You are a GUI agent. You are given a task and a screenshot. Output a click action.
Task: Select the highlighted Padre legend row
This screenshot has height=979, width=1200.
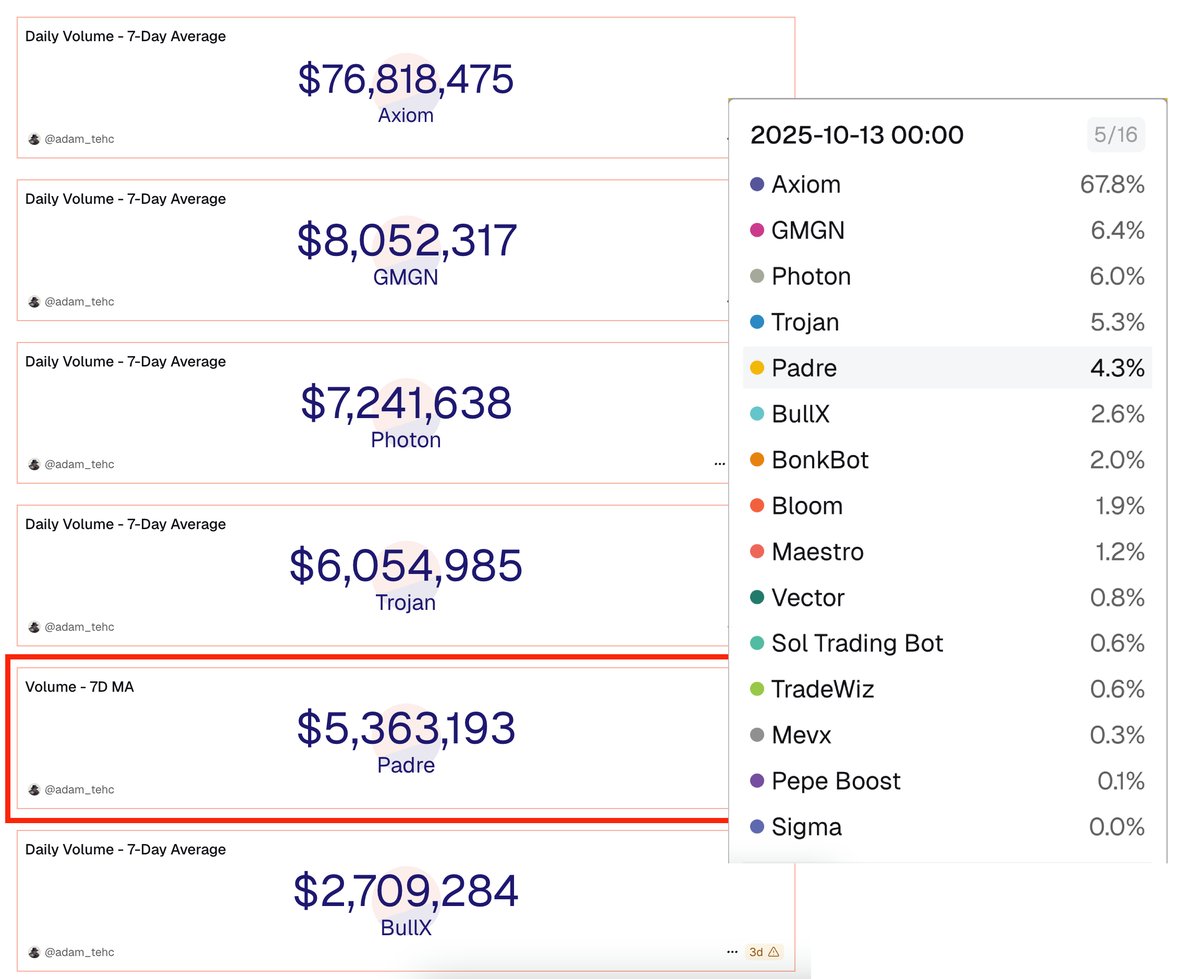(947, 368)
